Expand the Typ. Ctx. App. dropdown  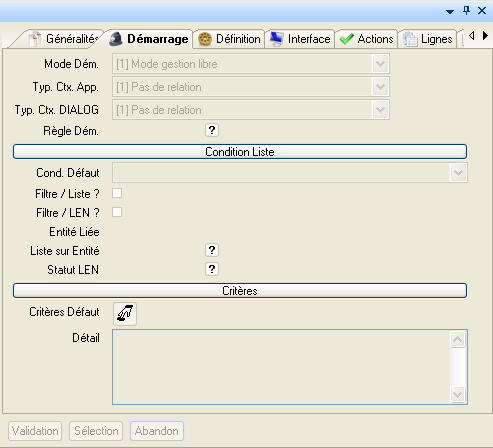(380, 87)
